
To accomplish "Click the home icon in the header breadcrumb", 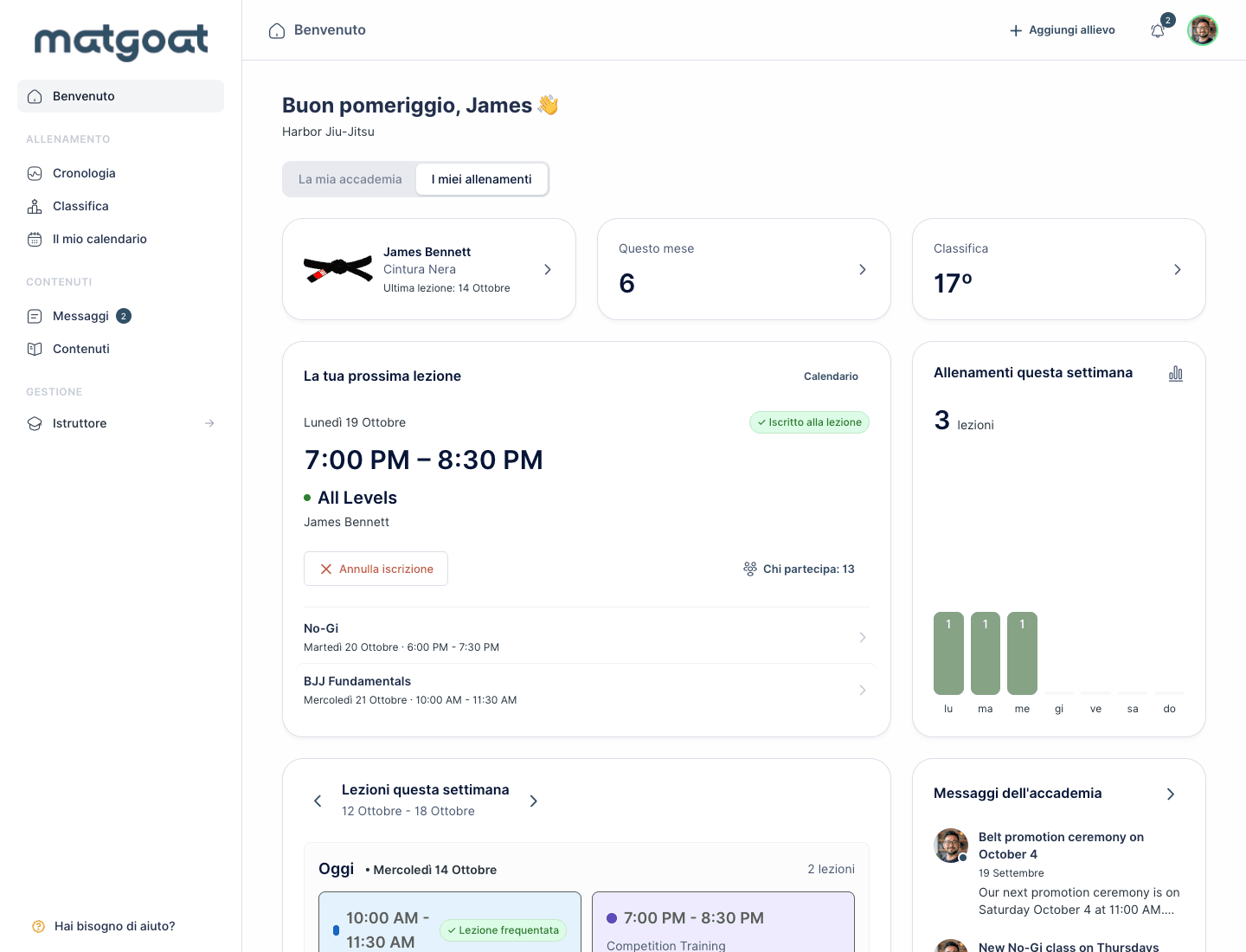I will 277,30.
